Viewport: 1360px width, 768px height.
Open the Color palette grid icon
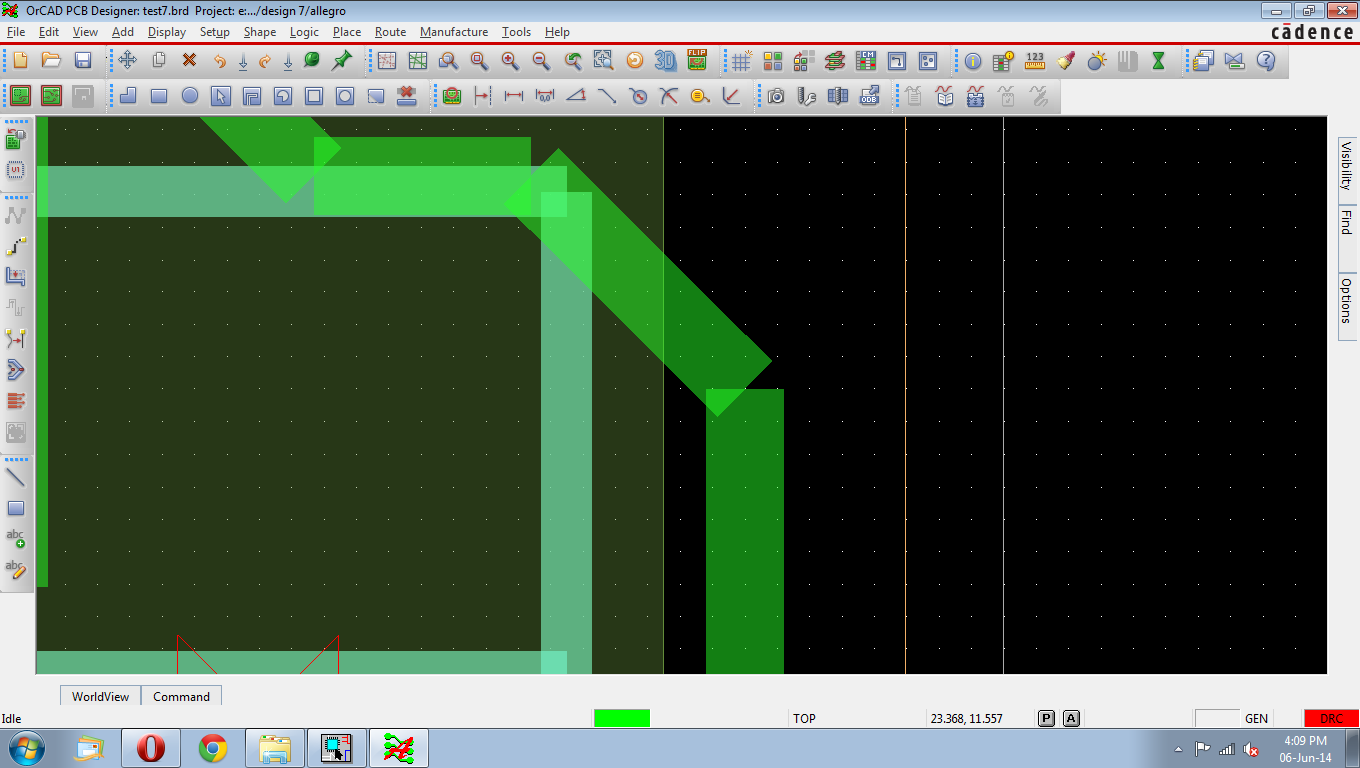(x=772, y=61)
